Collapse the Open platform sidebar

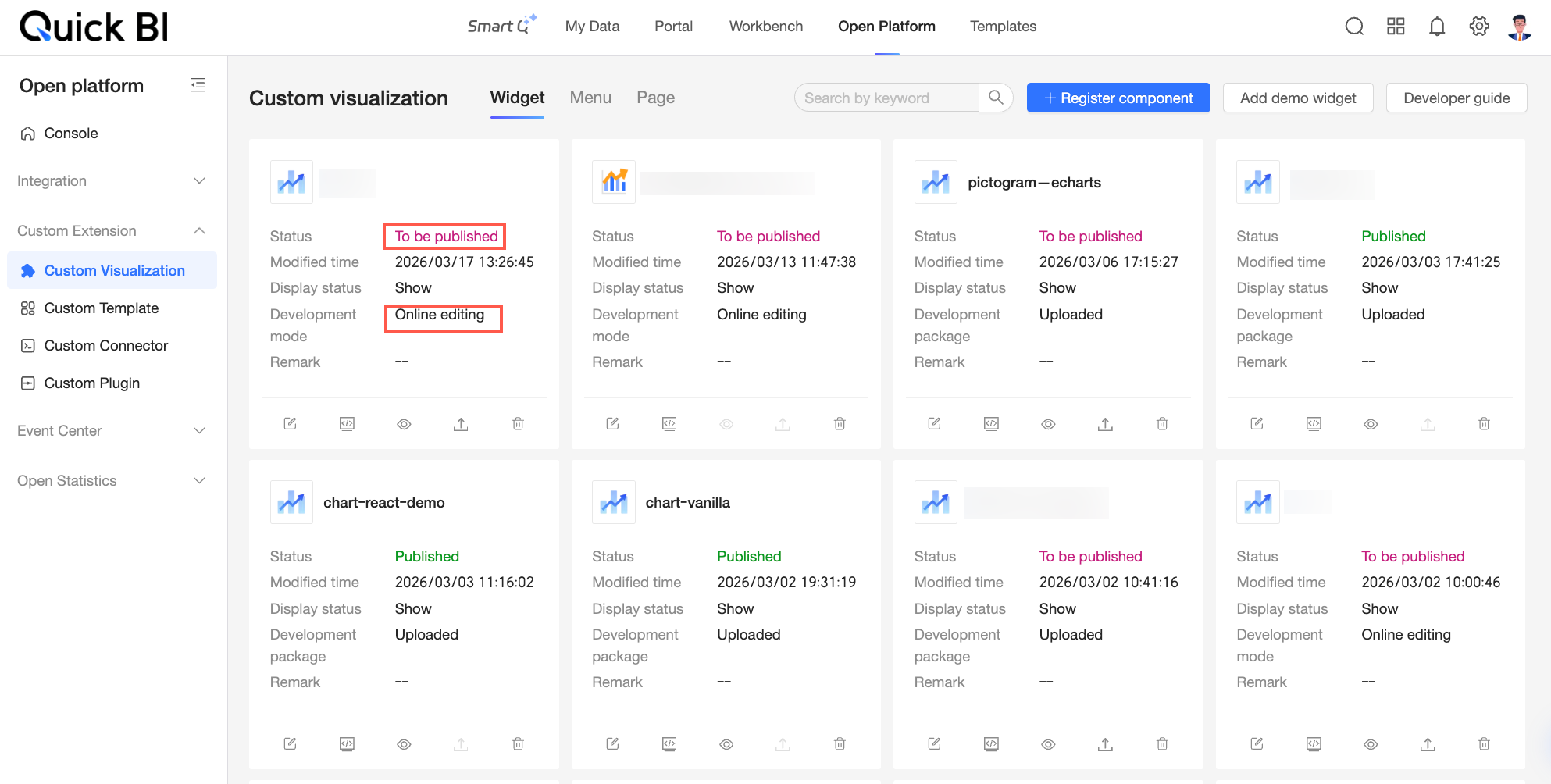198,85
